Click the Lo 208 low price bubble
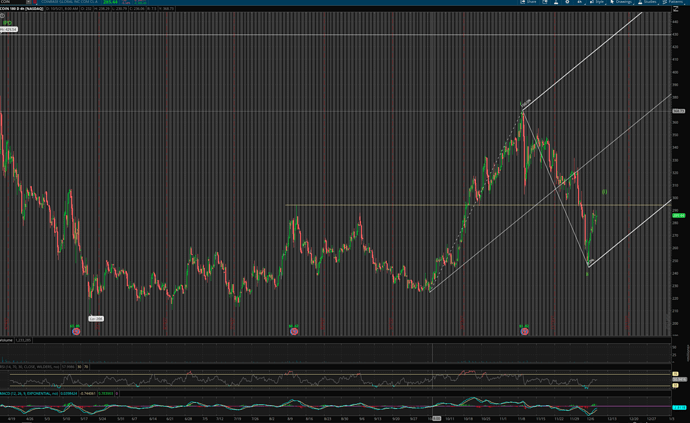The image size is (690, 423). [x=96, y=319]
